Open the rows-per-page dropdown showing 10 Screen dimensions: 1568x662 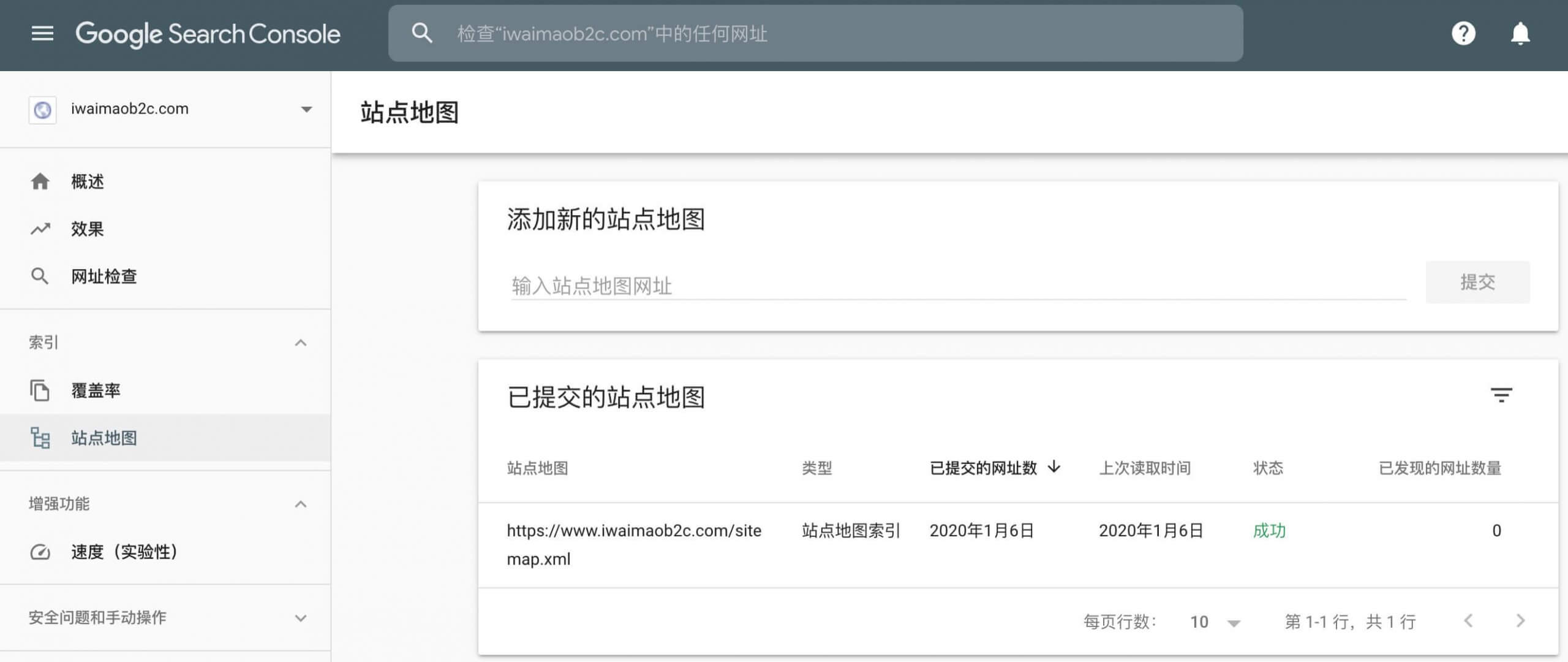tap(1215, 622)
